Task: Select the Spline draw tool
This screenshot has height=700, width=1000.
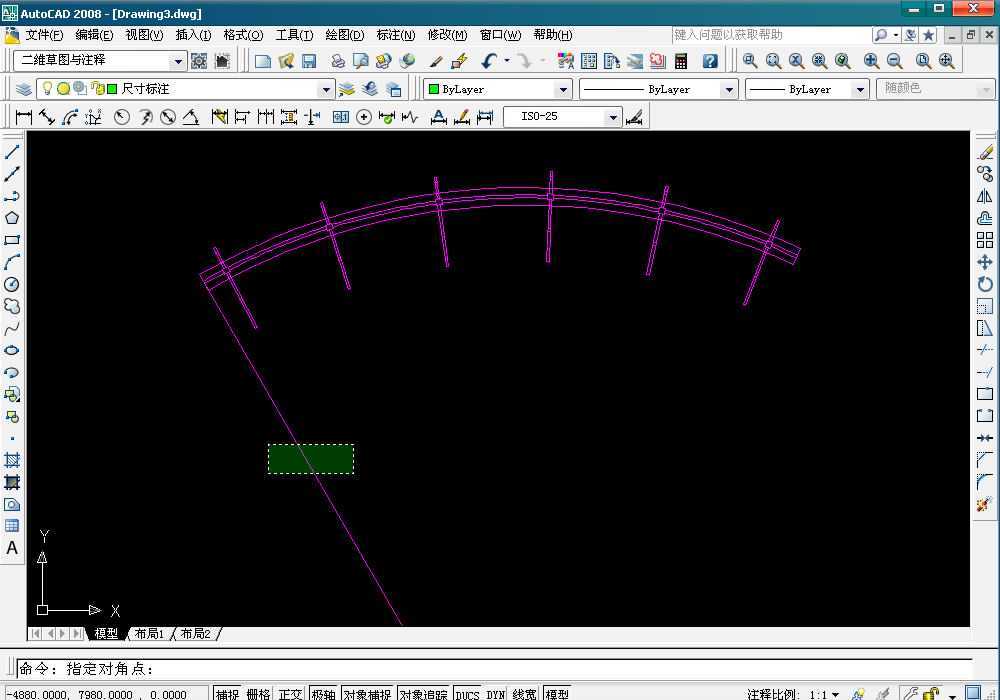Action: point(12,329)
